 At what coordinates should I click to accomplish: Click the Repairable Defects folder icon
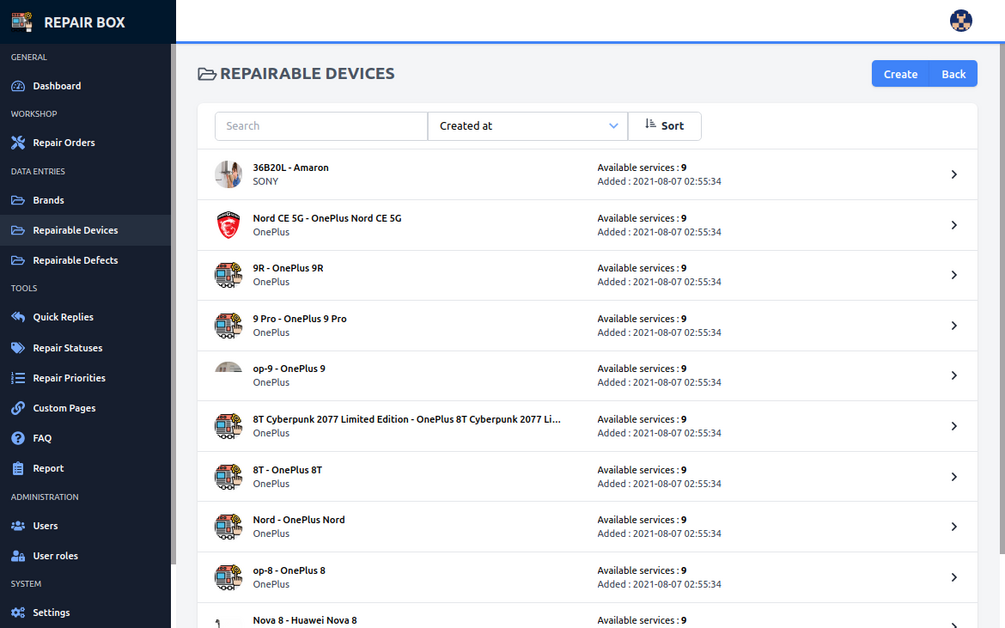click(x=18, y=261)
